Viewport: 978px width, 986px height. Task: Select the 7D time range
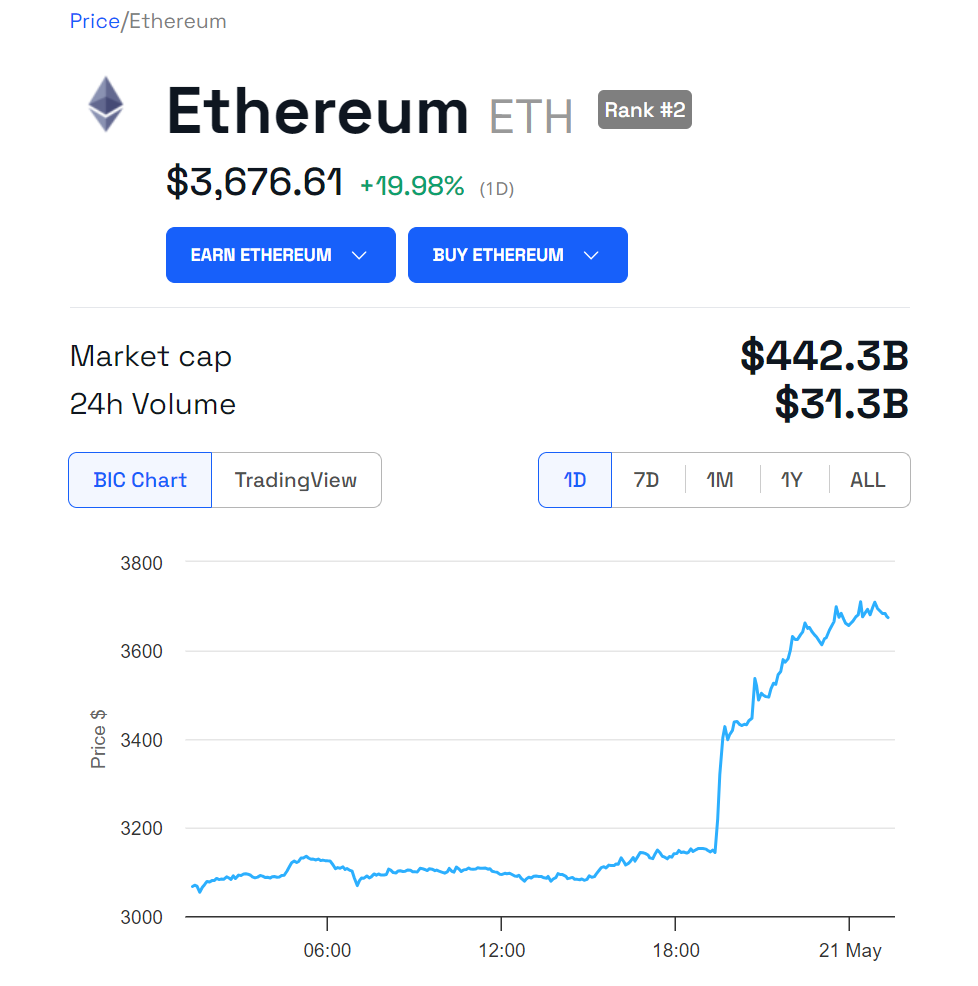647,480
